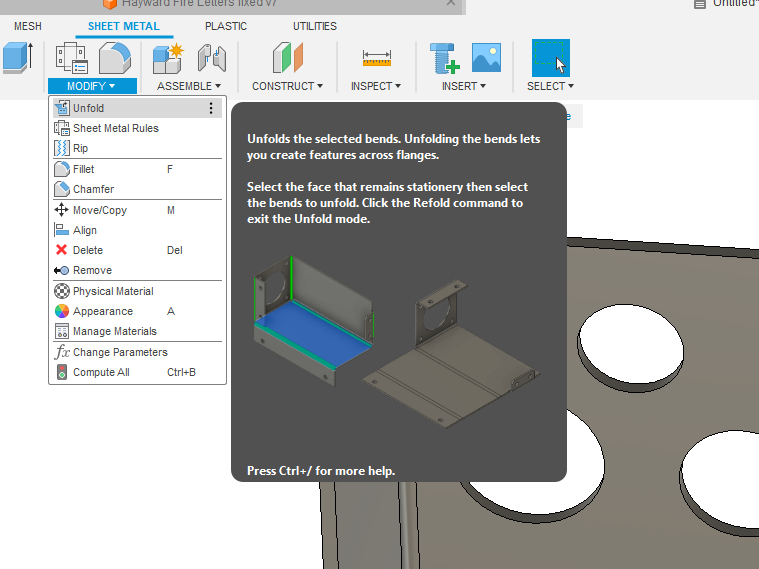Click the Measure ruler toolbar icon
759x569 pixels.
pyautogui.click(x=377, y=58)
